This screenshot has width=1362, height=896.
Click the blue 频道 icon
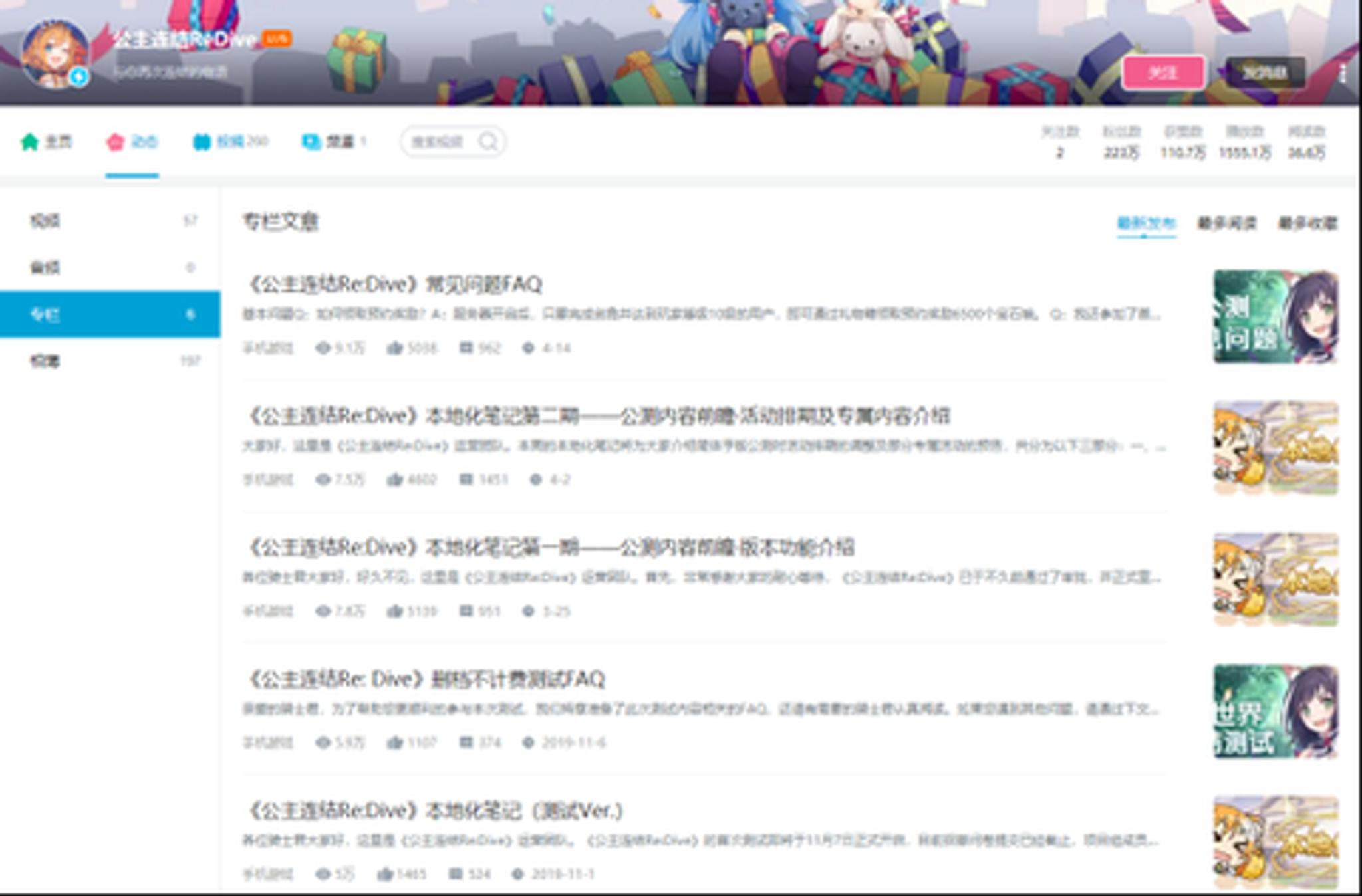(x=311, y=142)
